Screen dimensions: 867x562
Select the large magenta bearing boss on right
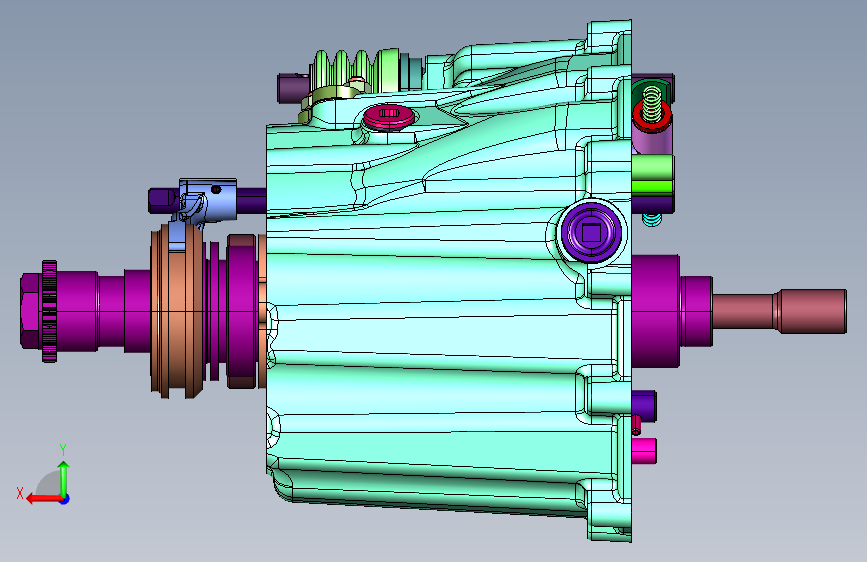[x=656, y=311]
